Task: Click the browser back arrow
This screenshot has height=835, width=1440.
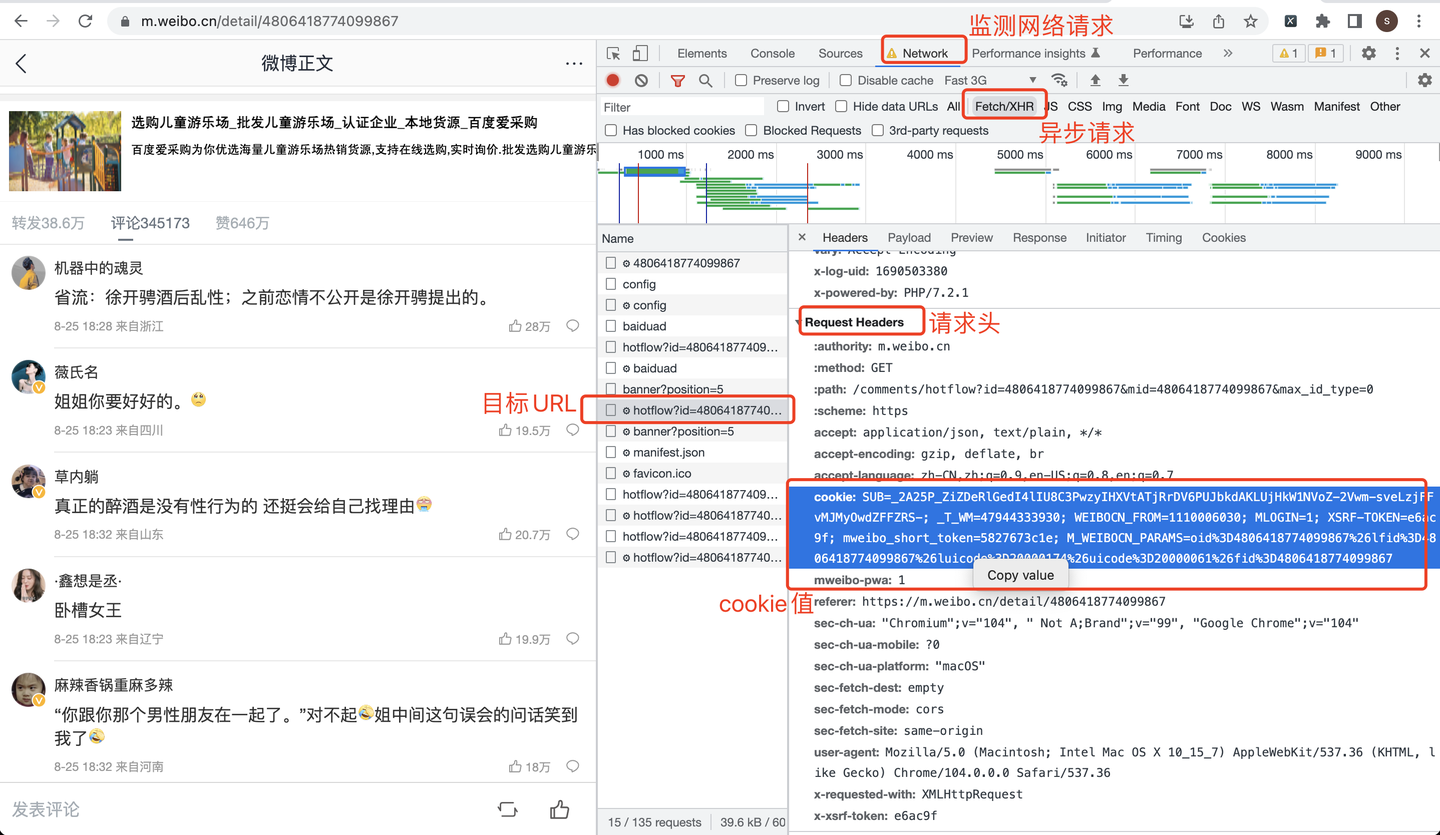Action: click(x=21, y=21)
